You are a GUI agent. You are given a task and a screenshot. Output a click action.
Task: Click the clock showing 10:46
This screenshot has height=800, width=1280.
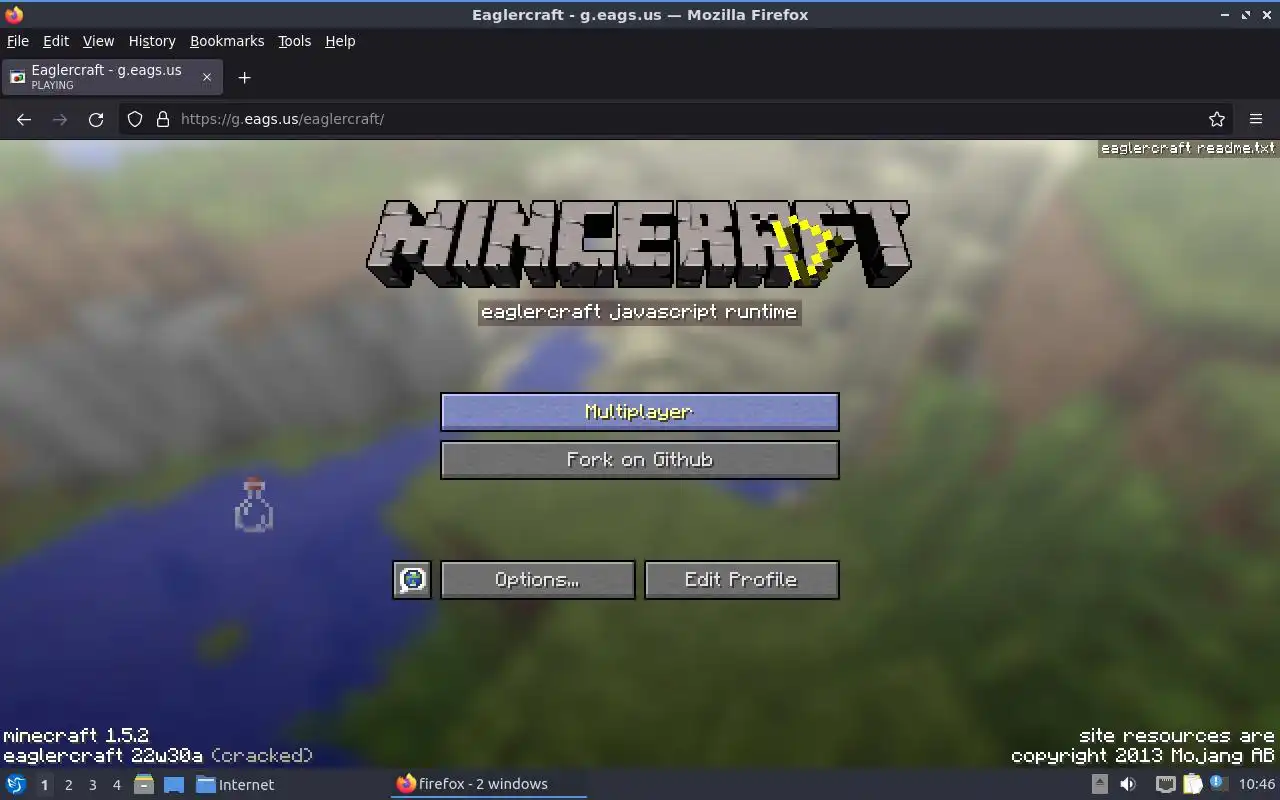click(1257, 785)
